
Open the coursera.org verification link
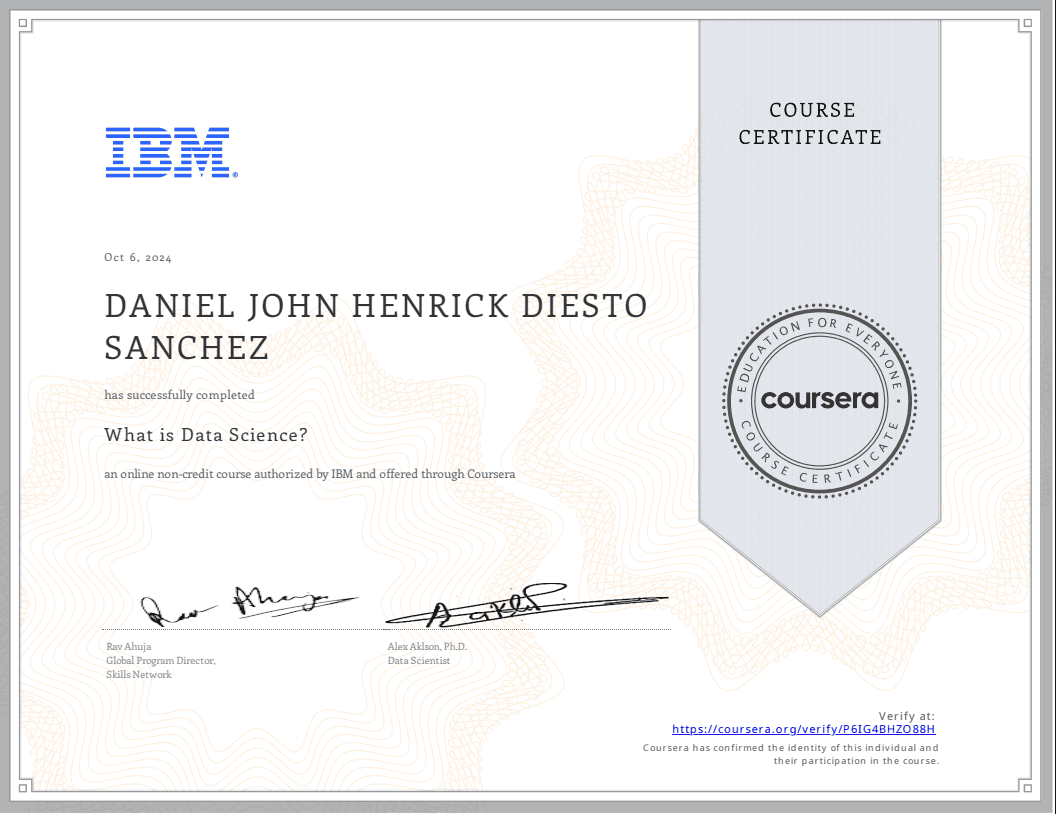(x=803, y=730)
